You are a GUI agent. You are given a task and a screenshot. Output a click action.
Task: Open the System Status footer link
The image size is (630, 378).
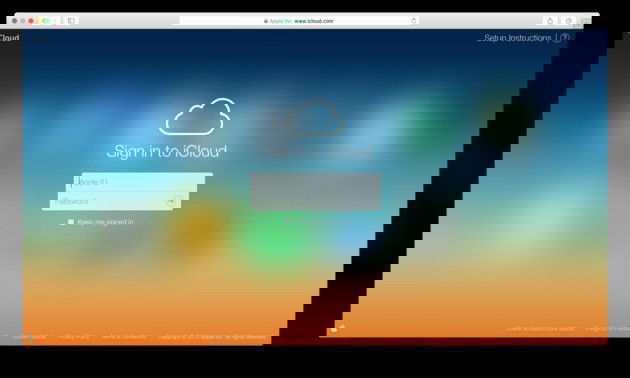pyautogui.click(x=30, y=337)
